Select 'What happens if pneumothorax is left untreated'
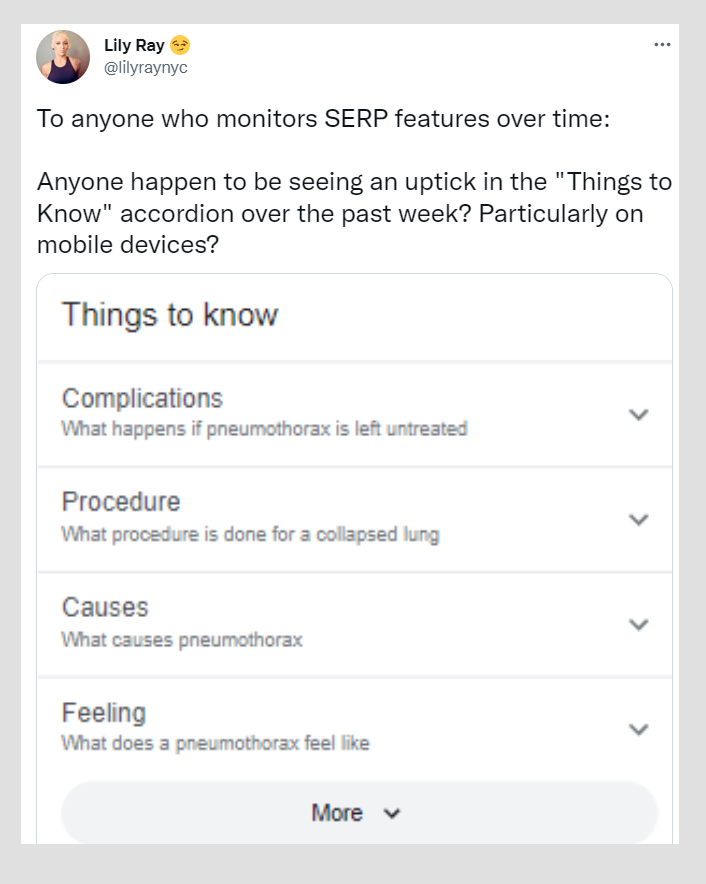 point(264,429)
